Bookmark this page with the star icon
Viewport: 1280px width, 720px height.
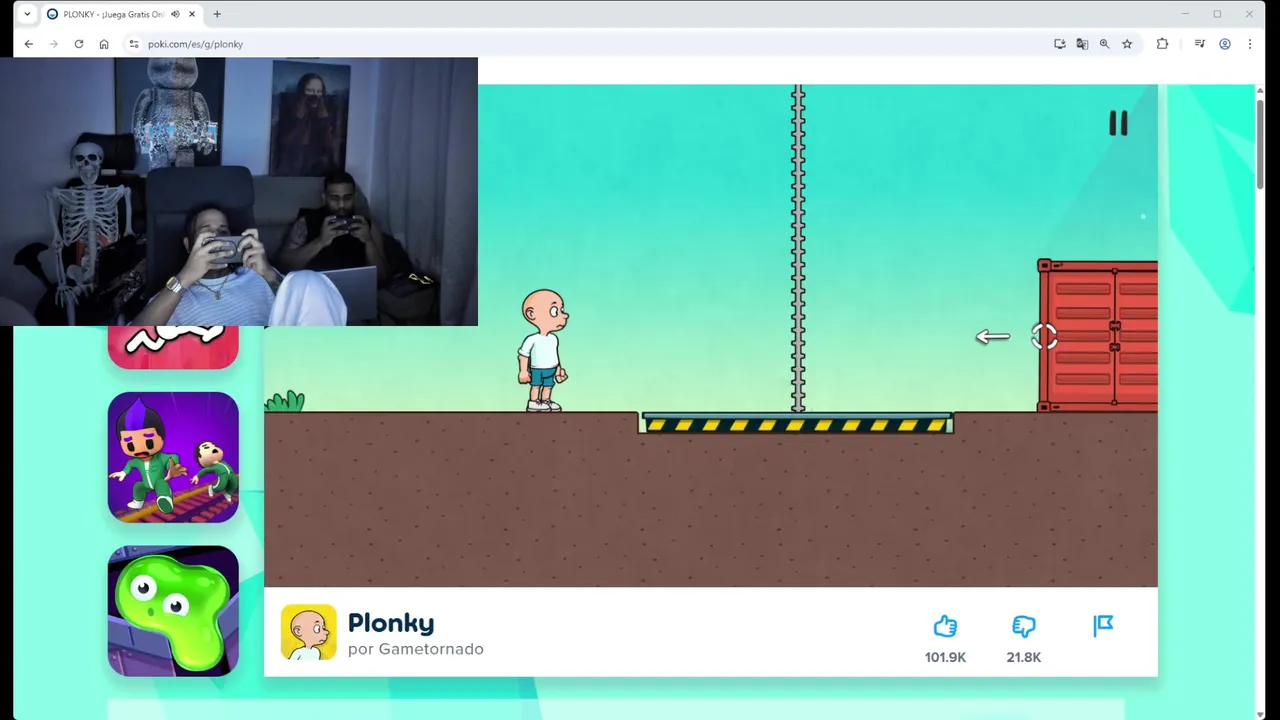(1127, 44)
